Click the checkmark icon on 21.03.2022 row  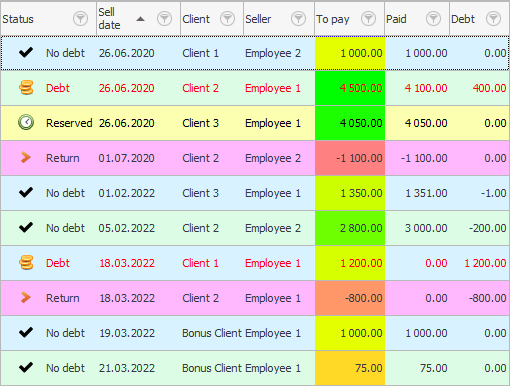point(26,367)
